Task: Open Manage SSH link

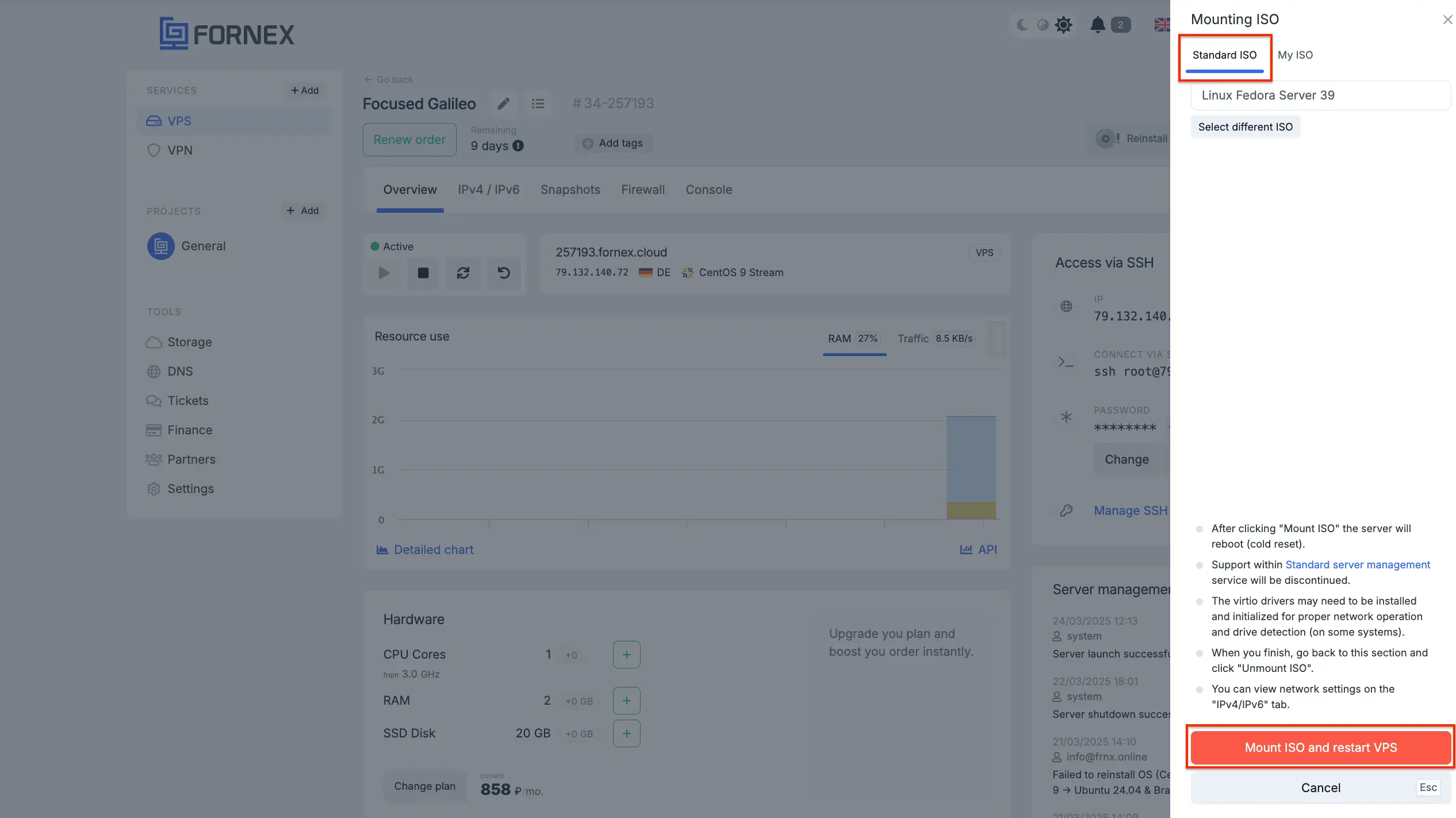Action: click(1131, 511)
